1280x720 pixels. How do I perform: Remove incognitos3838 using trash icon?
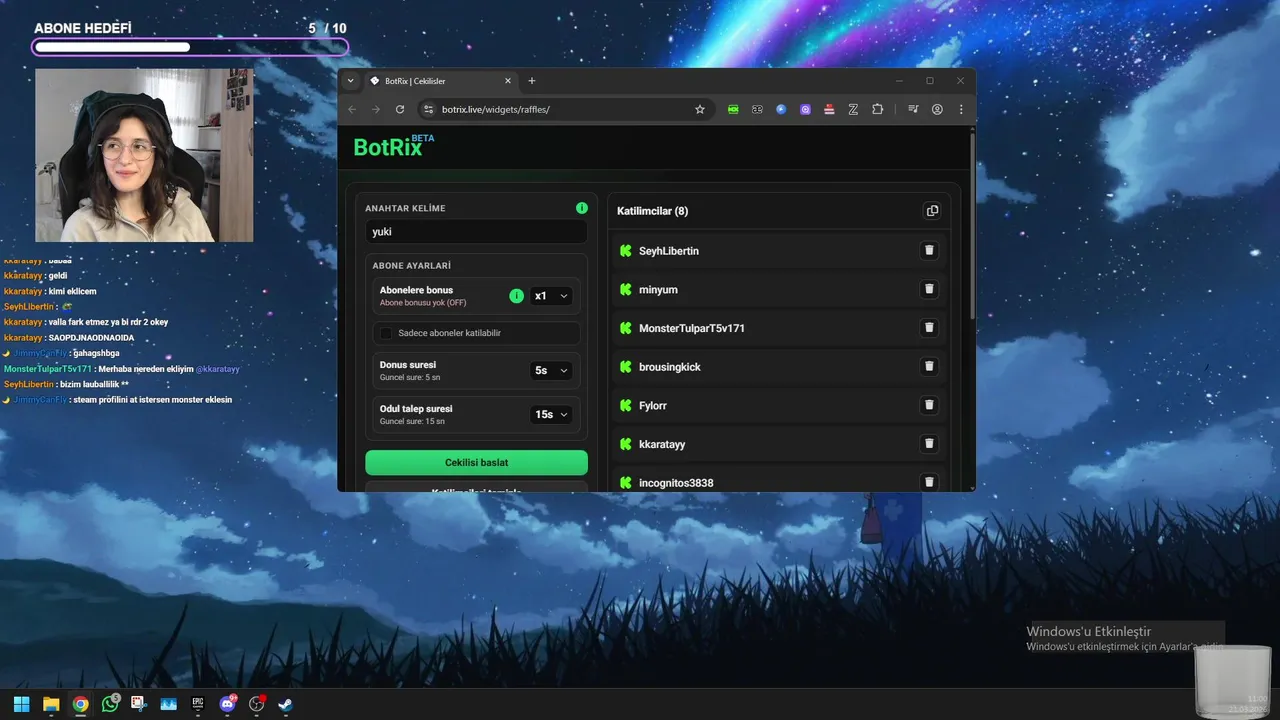tap(929, 482)
